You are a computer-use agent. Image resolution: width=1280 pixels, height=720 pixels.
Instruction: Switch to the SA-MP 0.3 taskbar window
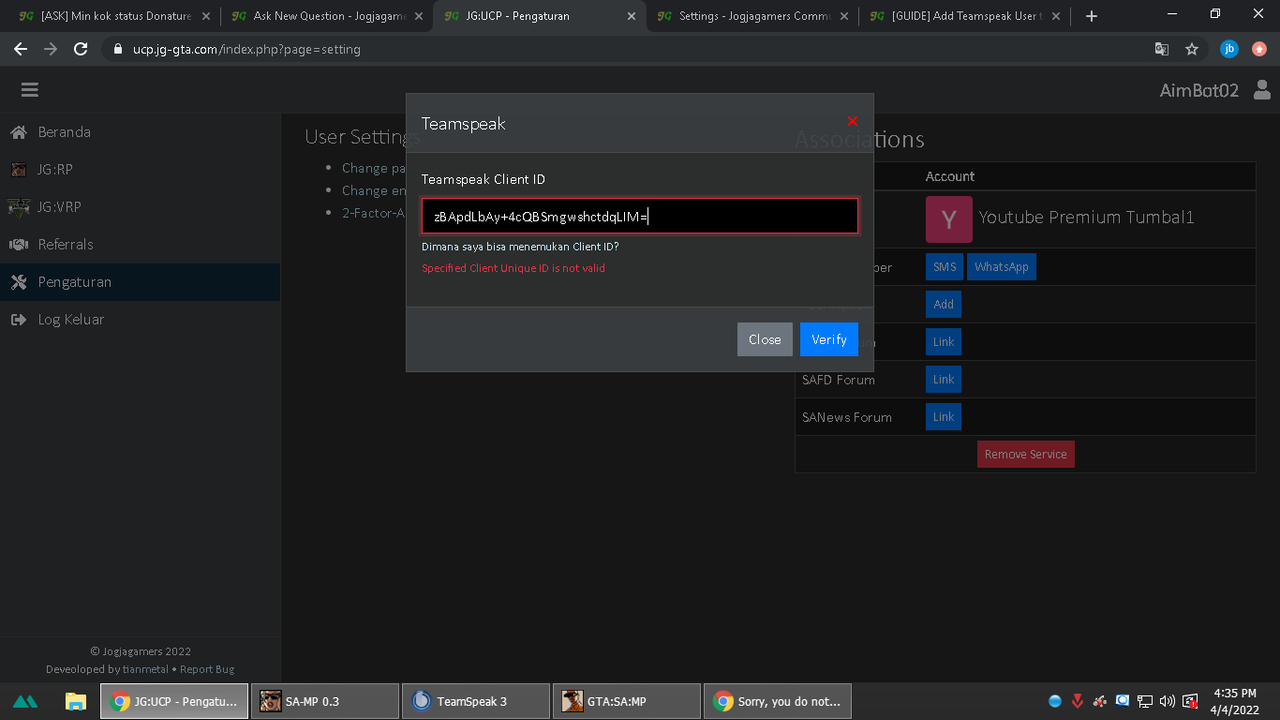click(x=324, y=701)
